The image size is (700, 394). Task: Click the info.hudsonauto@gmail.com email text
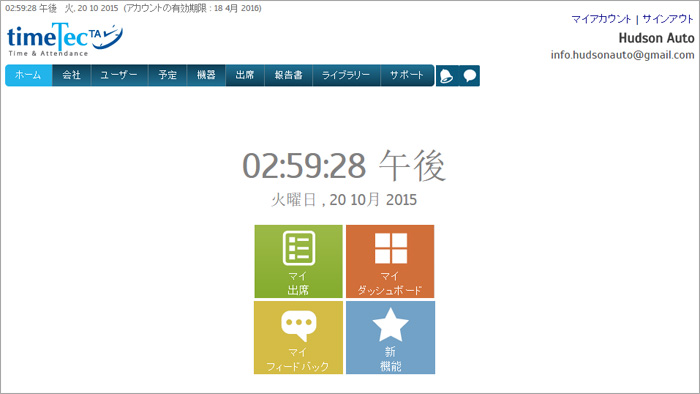coord(622,55)
